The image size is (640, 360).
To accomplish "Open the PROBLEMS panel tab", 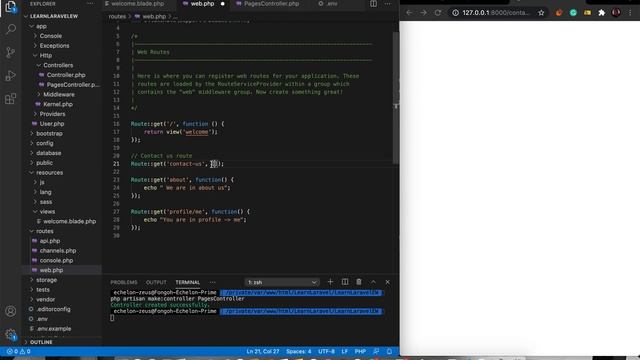I will 124,282.
